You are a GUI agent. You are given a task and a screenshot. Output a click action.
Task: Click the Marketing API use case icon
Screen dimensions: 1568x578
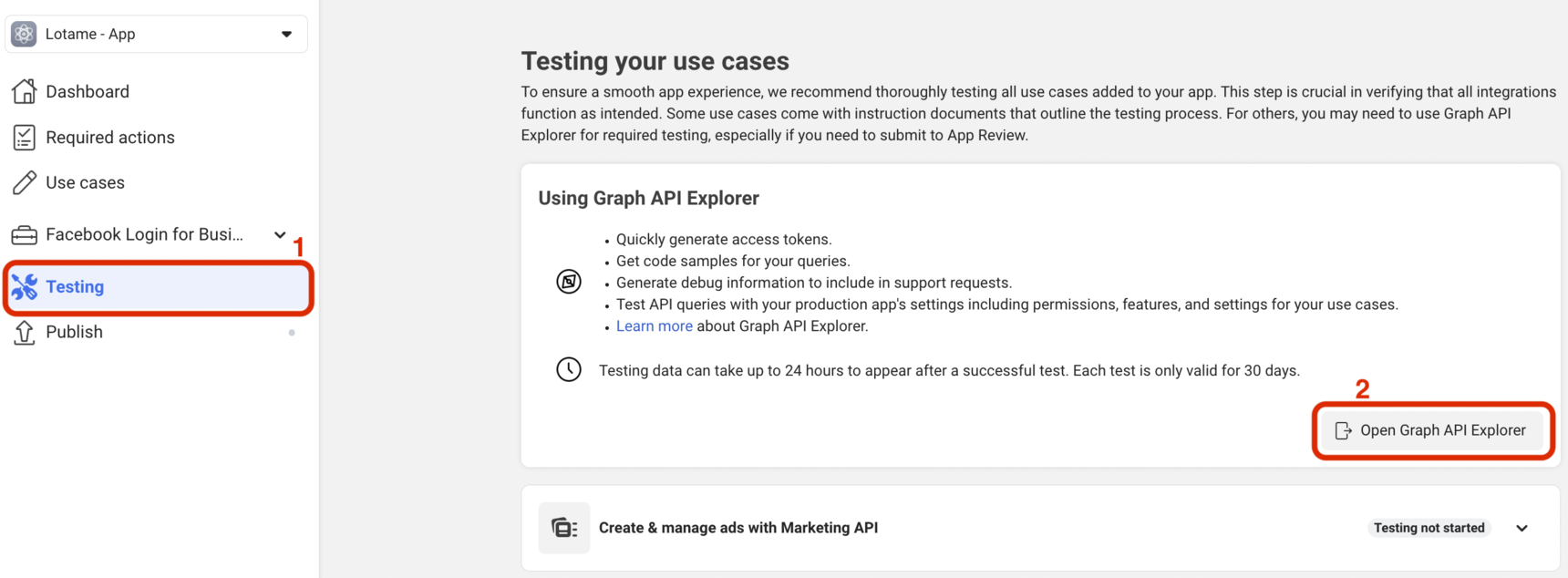click(564, 528)
